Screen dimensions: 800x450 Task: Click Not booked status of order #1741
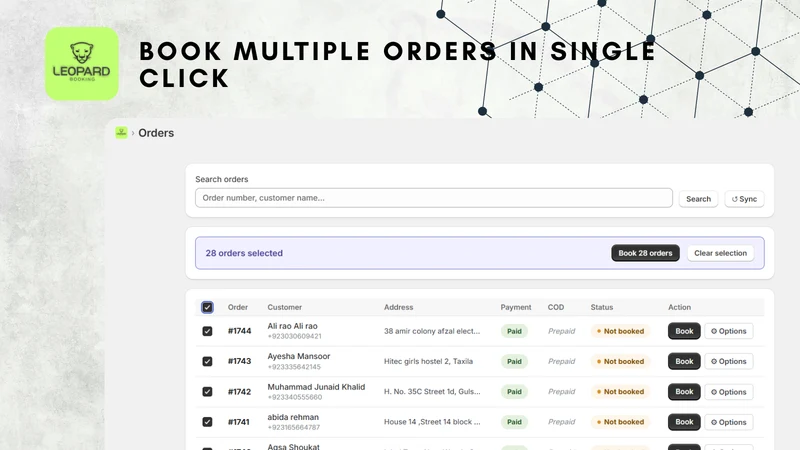(x=620, y=422)
